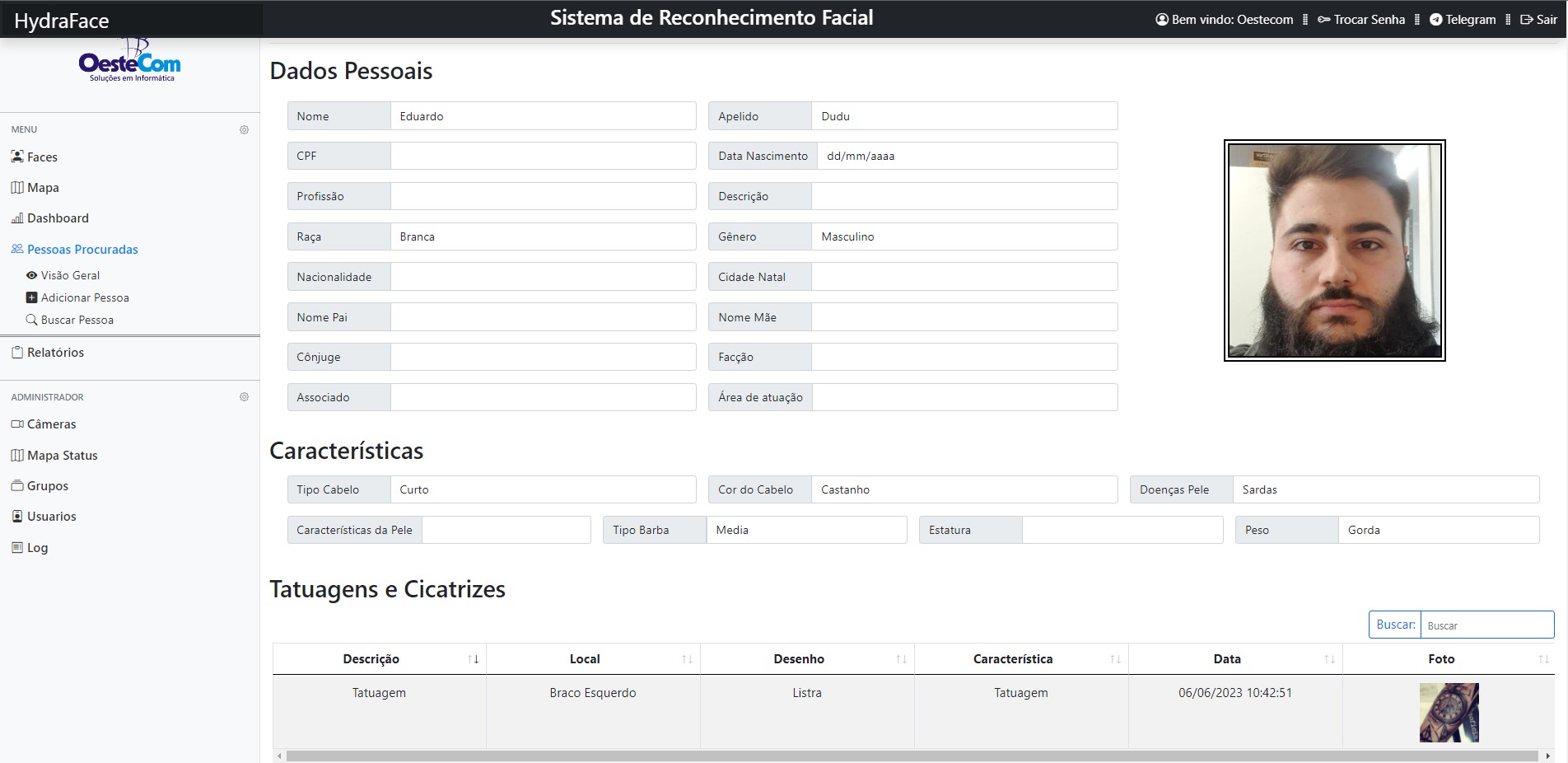
Task: Click the Telegram paper-plane icon
Action: point(1435,20)
